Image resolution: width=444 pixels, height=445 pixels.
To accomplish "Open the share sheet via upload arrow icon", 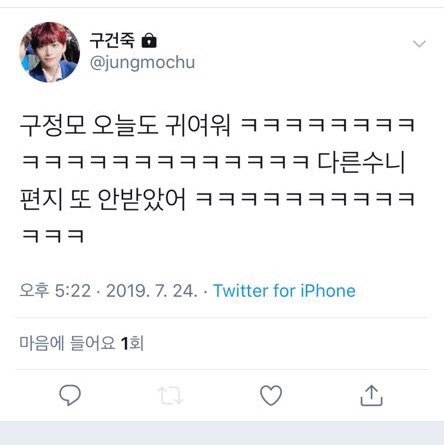I will (371, 395).
